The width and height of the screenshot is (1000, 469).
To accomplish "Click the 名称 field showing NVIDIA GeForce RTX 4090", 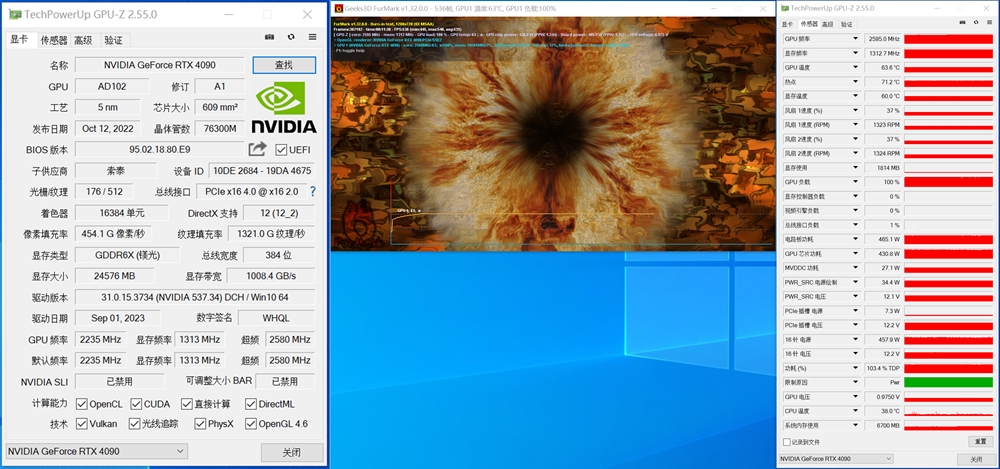I will click(x=159, y=64).
